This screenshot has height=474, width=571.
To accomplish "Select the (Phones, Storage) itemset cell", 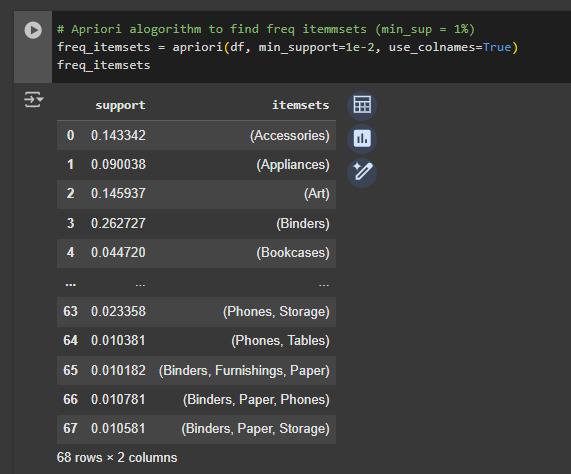I will click(x=276, y=312).
